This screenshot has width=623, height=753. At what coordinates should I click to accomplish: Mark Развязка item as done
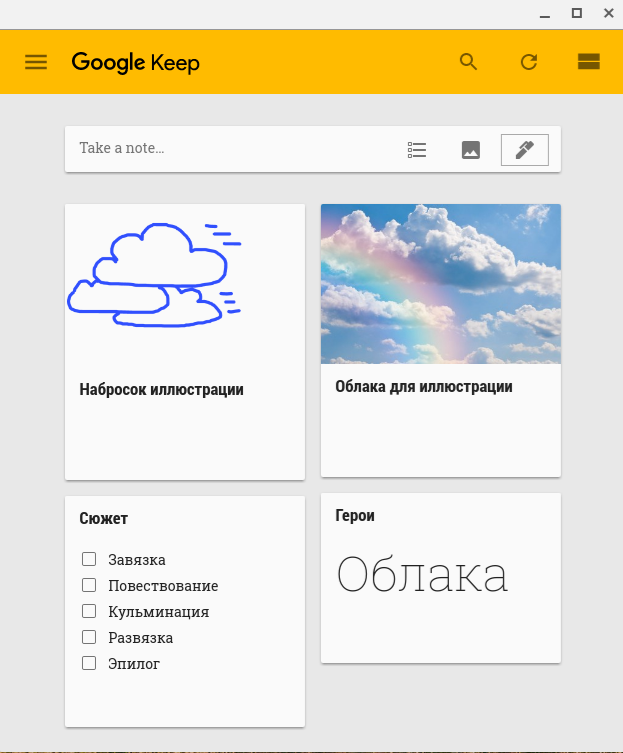89,637
